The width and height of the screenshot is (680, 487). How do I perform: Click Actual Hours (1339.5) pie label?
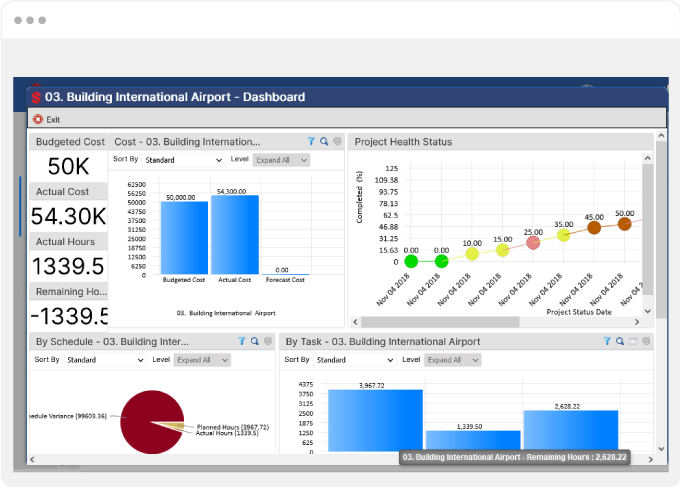(x=227, y=433)
